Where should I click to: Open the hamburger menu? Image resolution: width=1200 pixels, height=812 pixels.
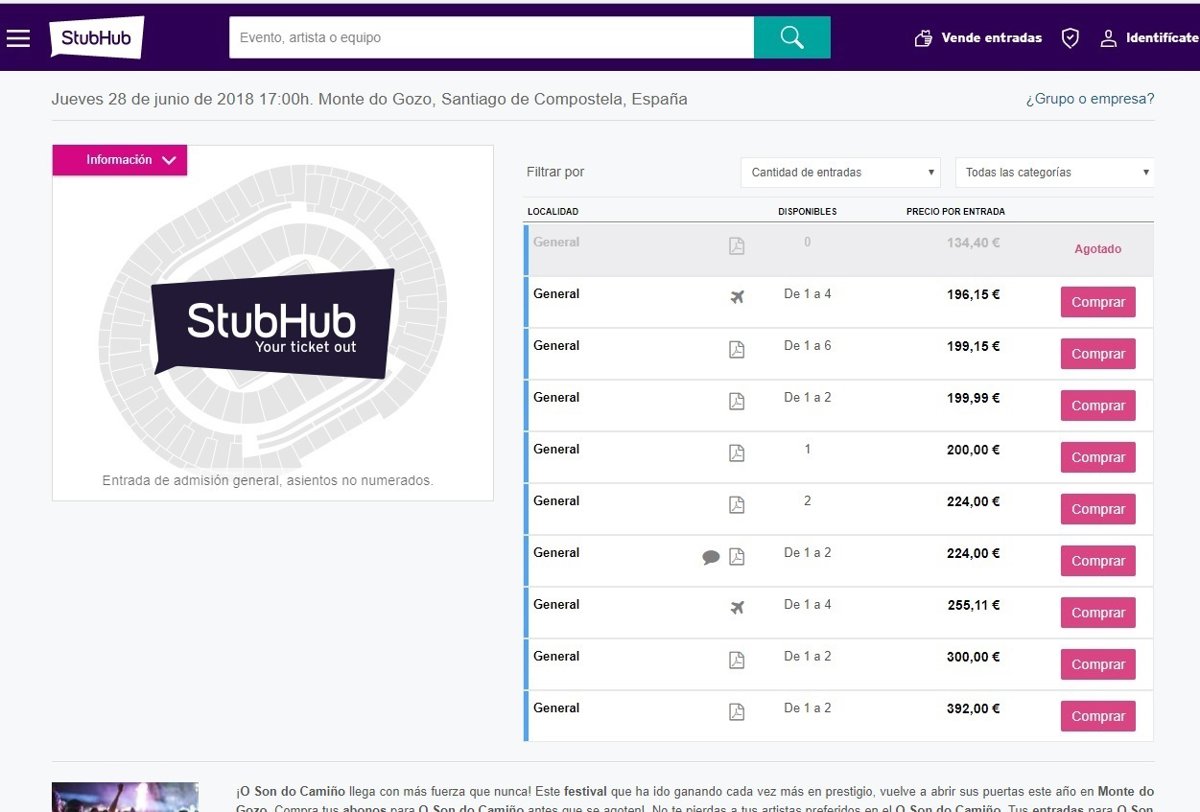click(18, 38)
